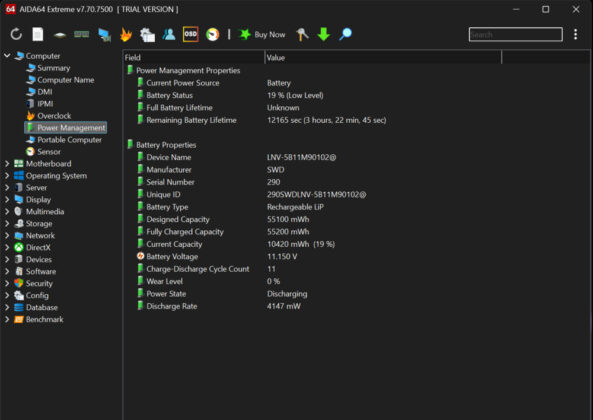The image size is (593, 420).
Task: Click the Field column header
Action: [194, 57]
